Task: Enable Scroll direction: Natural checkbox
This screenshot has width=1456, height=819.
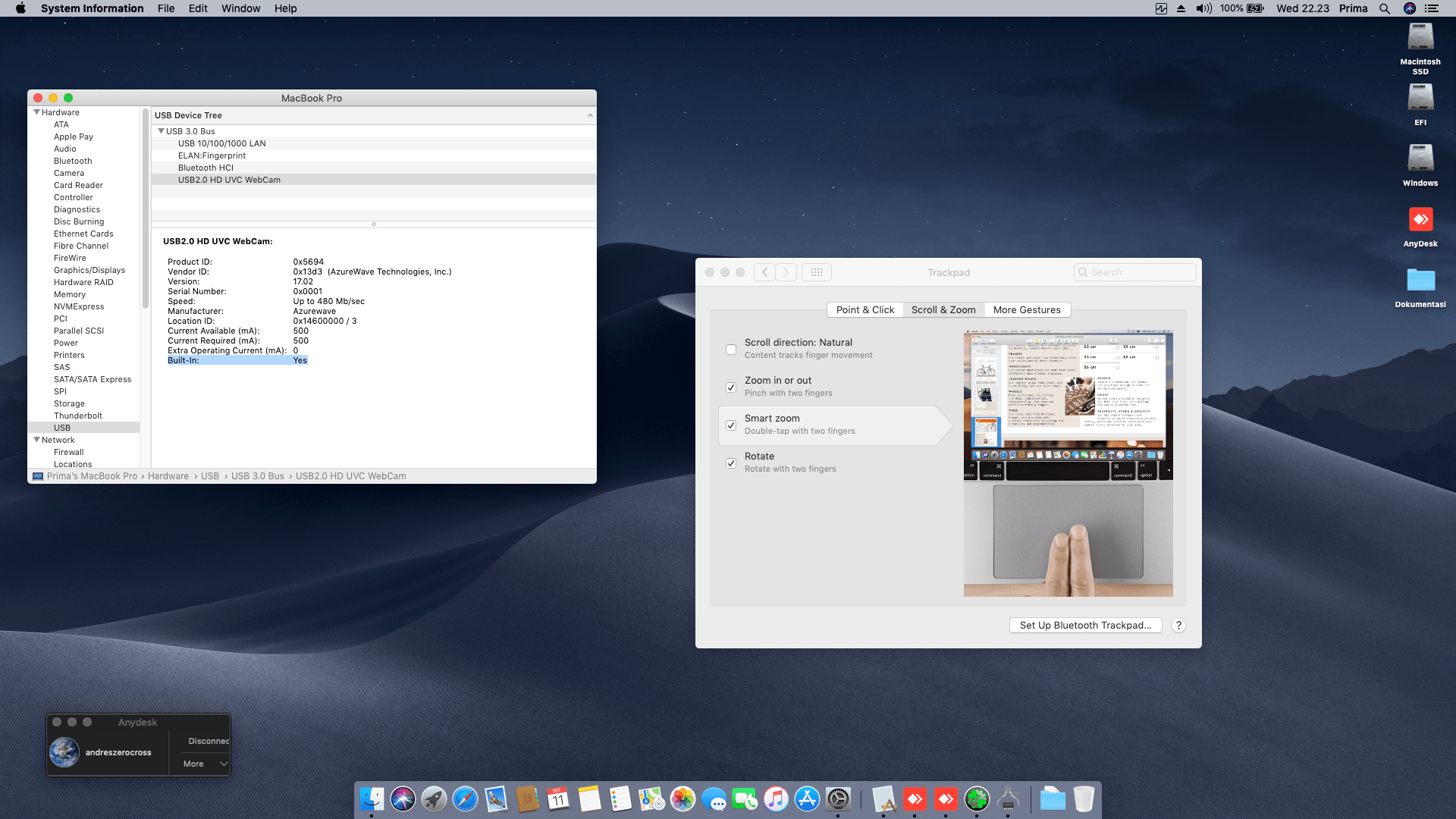Action: 731,350
